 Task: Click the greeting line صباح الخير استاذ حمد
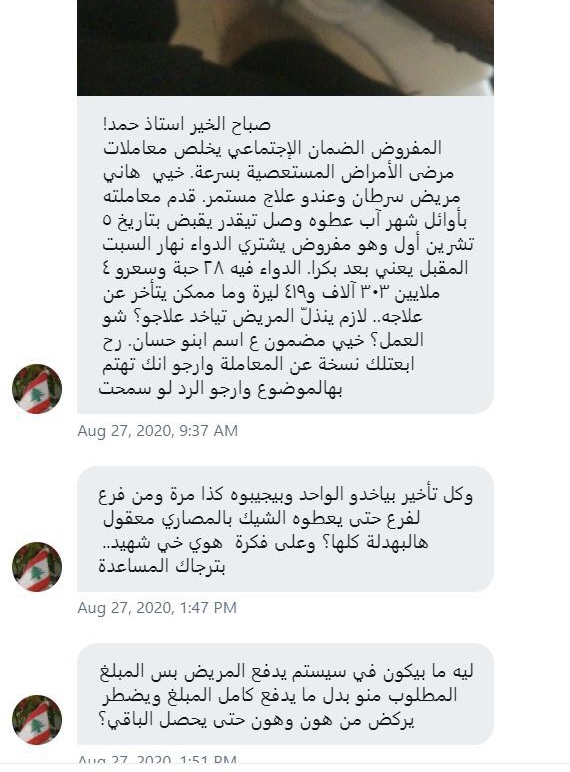187,124
